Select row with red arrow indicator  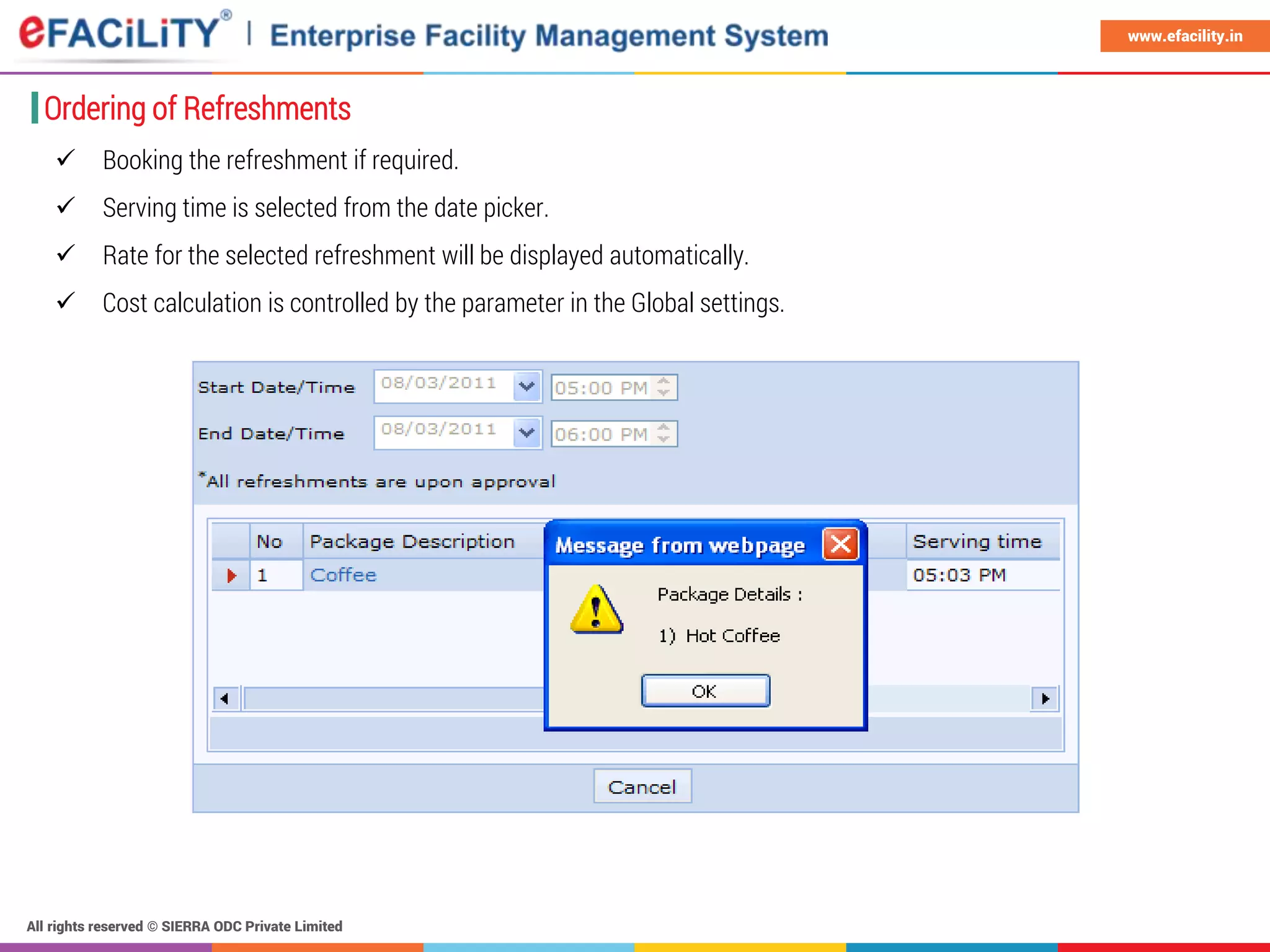pyautogui.click(x=231, y=575)
